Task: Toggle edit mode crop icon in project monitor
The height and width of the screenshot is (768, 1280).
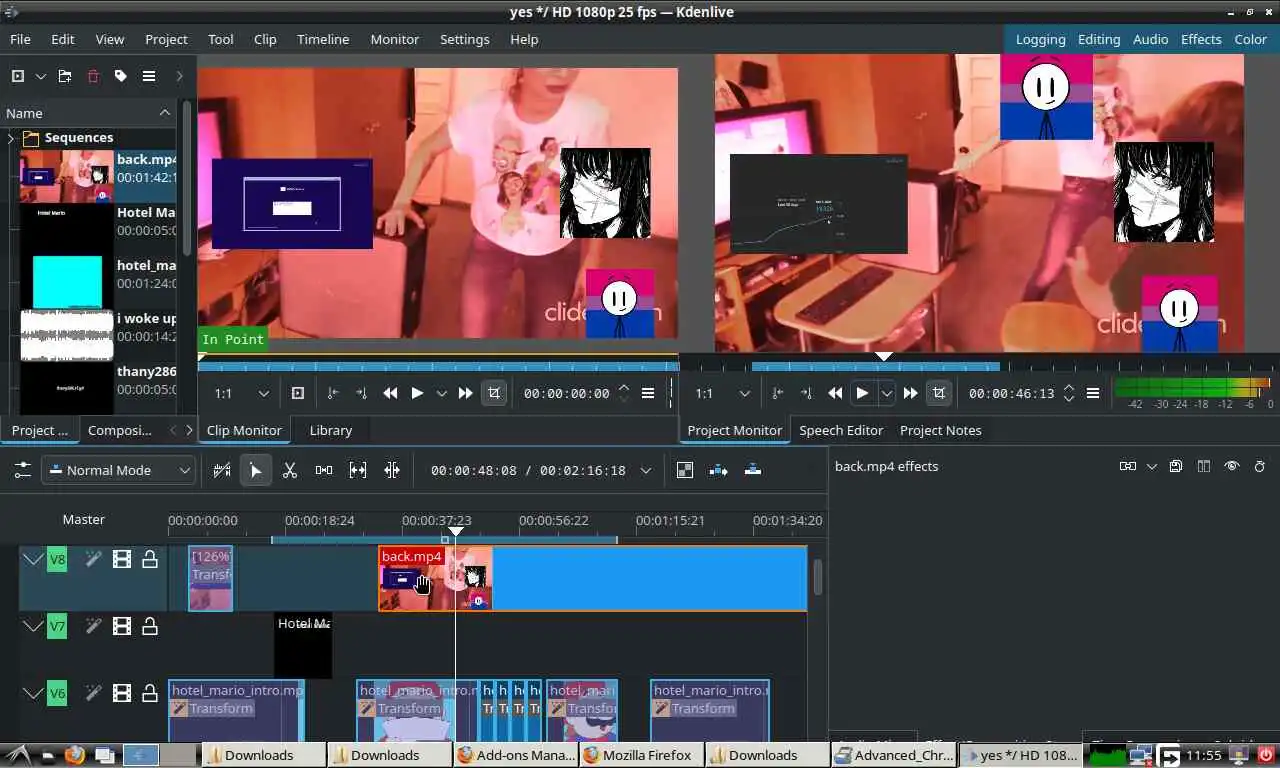Action: tap(939, 393)
